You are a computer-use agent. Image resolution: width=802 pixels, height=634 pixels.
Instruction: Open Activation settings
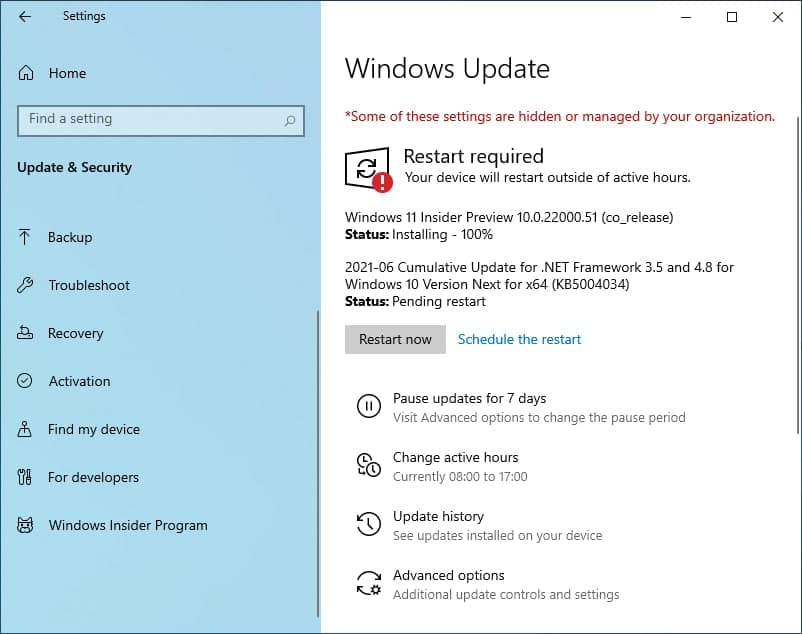coord(80,381)
